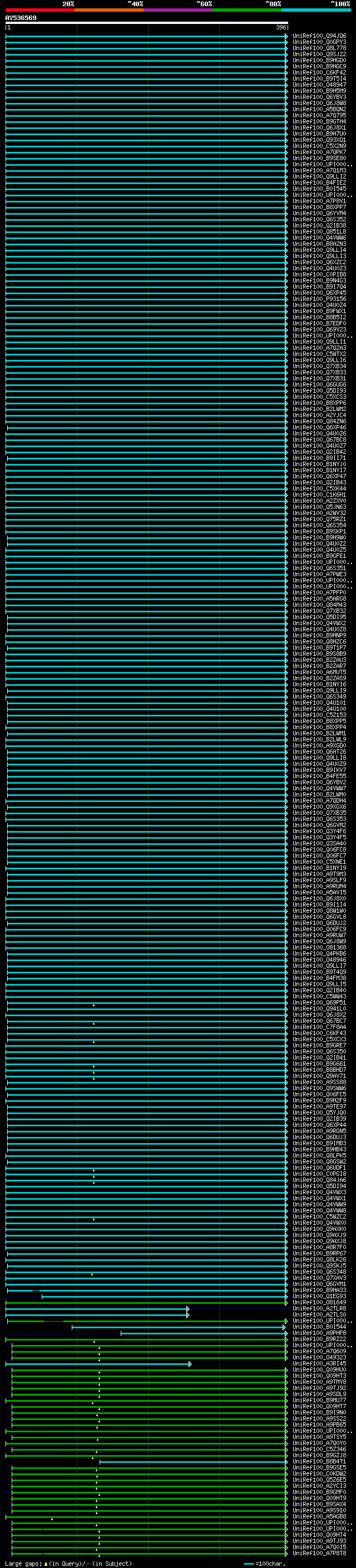Open hit UniRef100_B8A2N3
356x1568 pixels.
[x=319, y=244]
